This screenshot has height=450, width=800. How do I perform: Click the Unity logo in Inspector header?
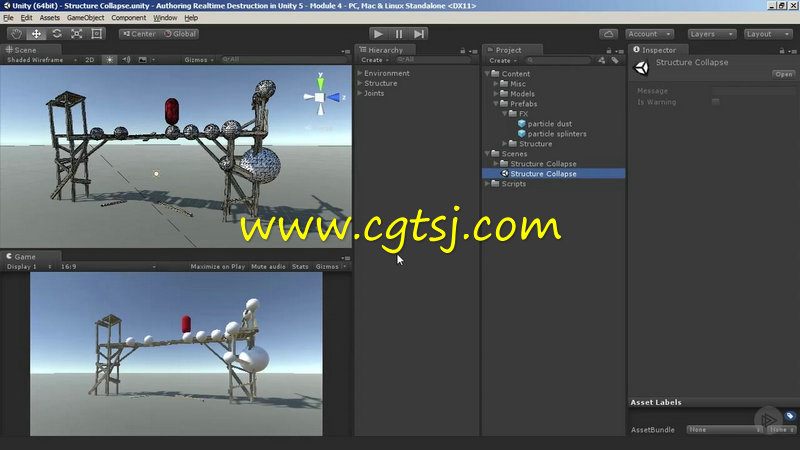click(x=641, y=68)
